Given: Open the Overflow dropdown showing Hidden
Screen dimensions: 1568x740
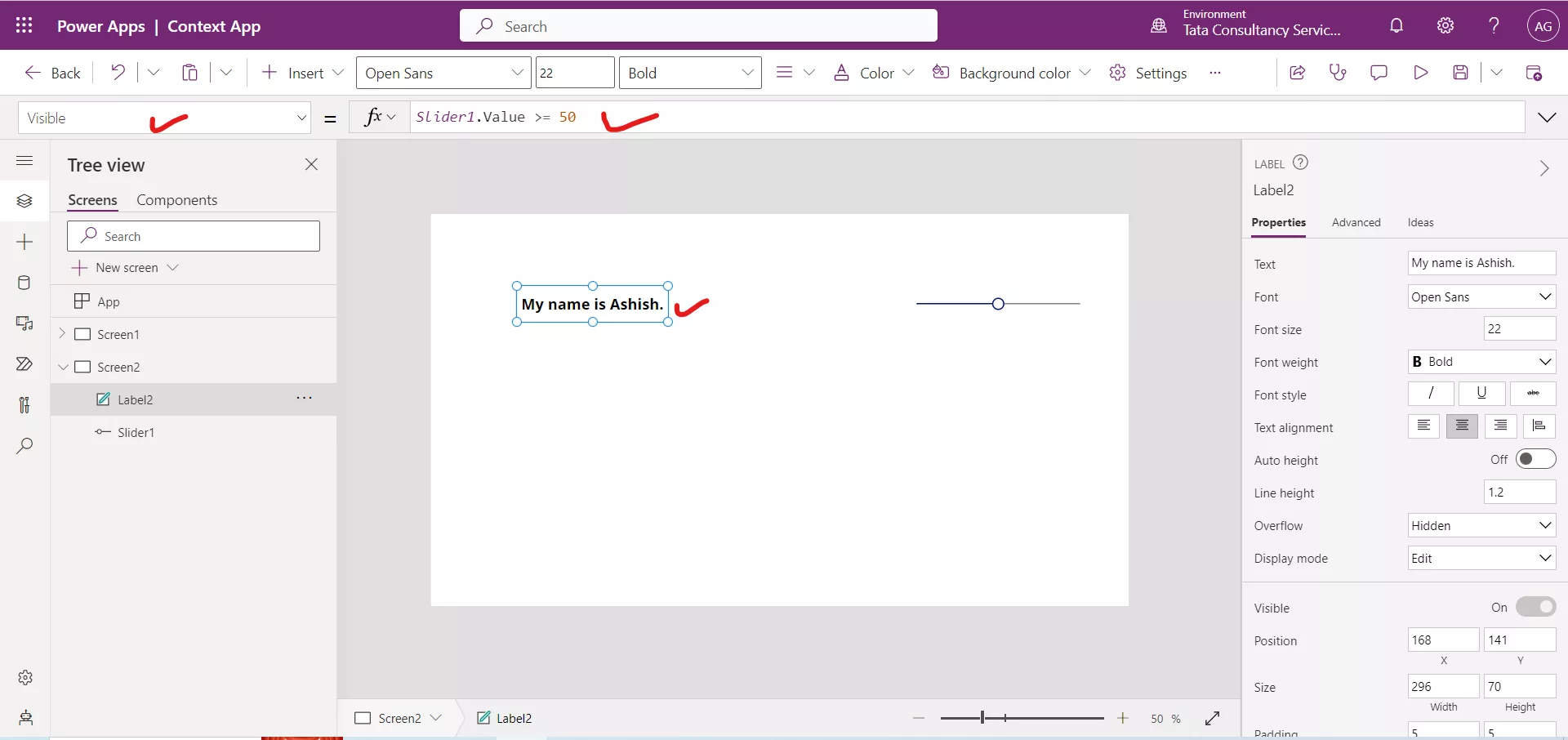Looking at the screenshot, I should pyautogui.click(x=1481, y=525).
